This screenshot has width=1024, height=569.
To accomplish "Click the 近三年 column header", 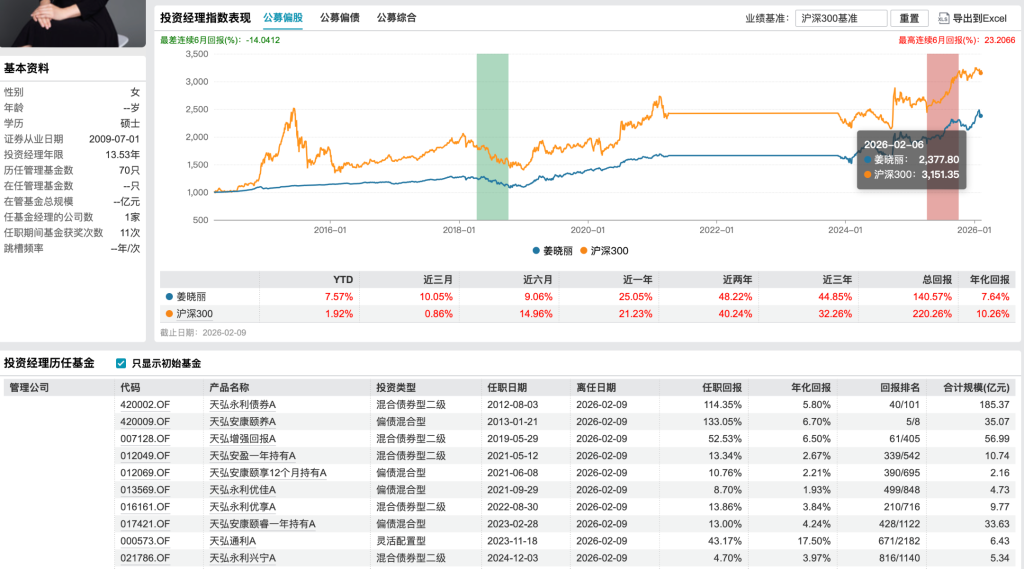I will click(837, 280).
